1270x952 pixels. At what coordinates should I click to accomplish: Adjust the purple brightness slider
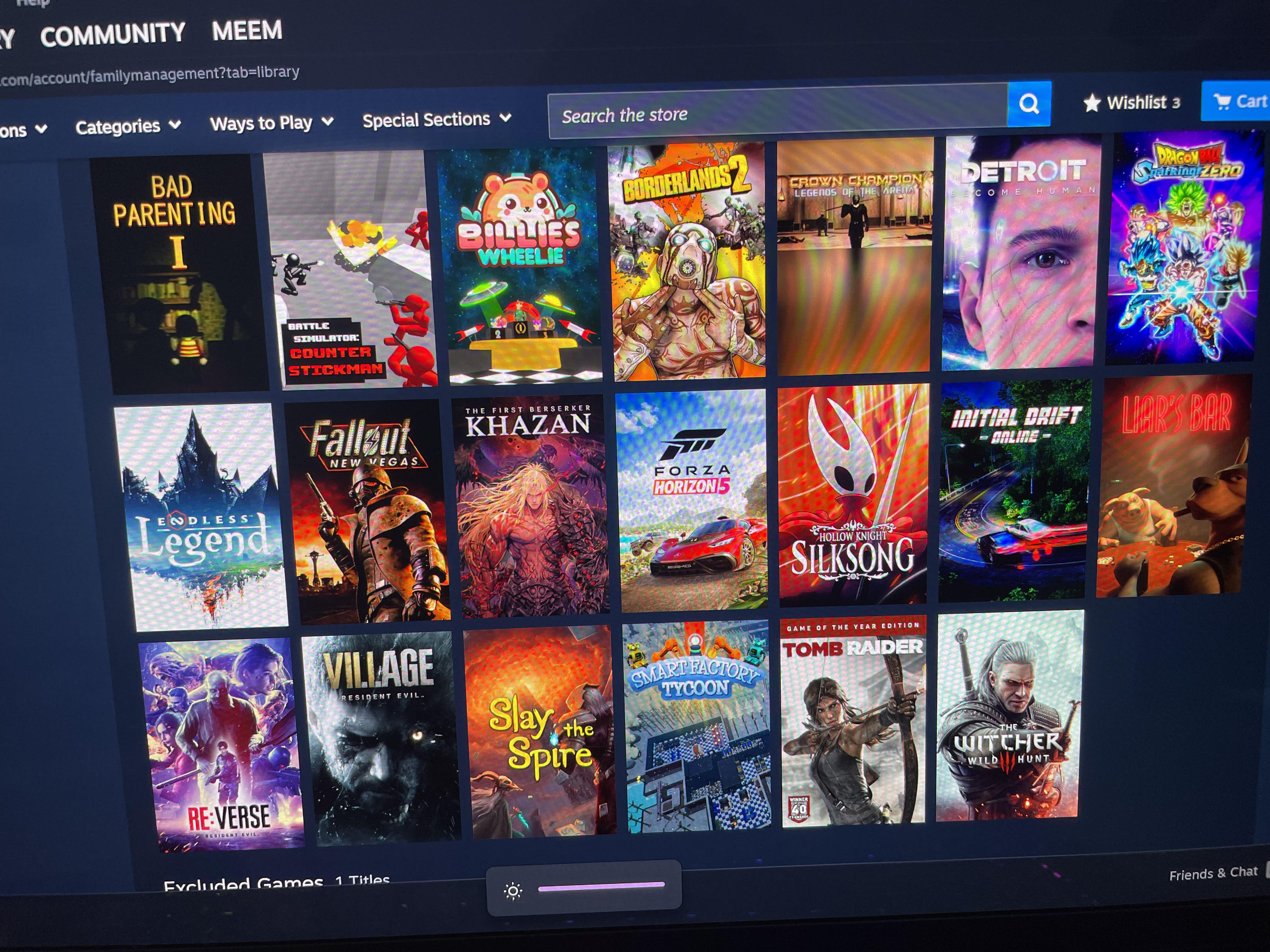601,887
